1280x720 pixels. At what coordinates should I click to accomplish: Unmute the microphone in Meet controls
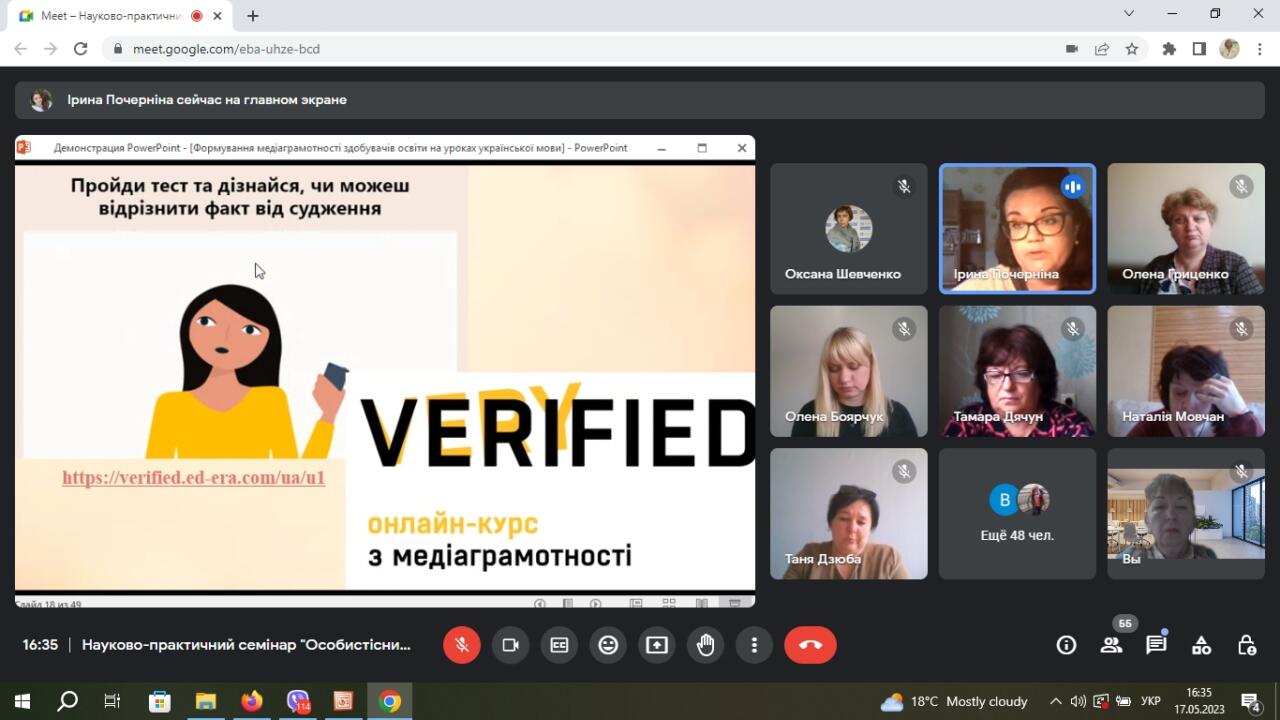461,645
